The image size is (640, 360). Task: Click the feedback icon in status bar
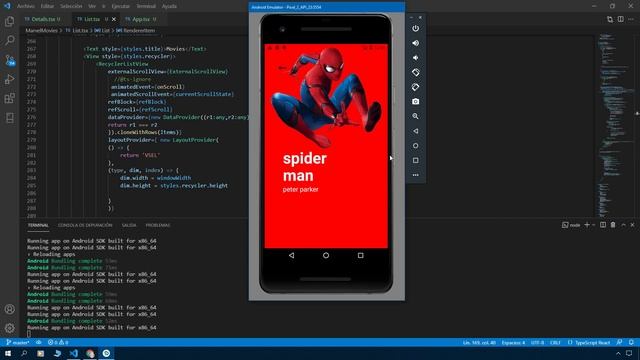tap(620, 342)
